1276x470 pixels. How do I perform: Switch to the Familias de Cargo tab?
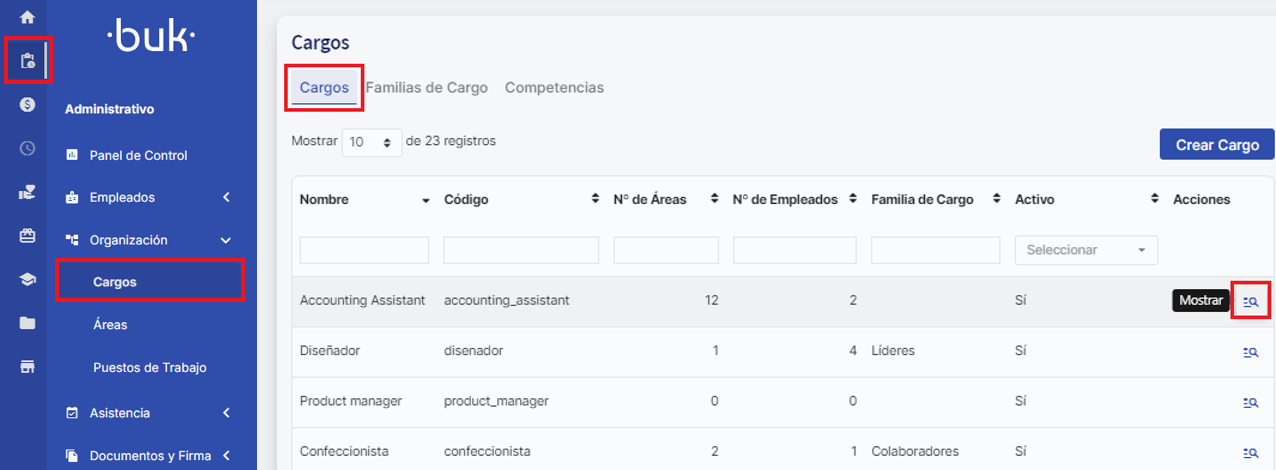tap(427, 88)
